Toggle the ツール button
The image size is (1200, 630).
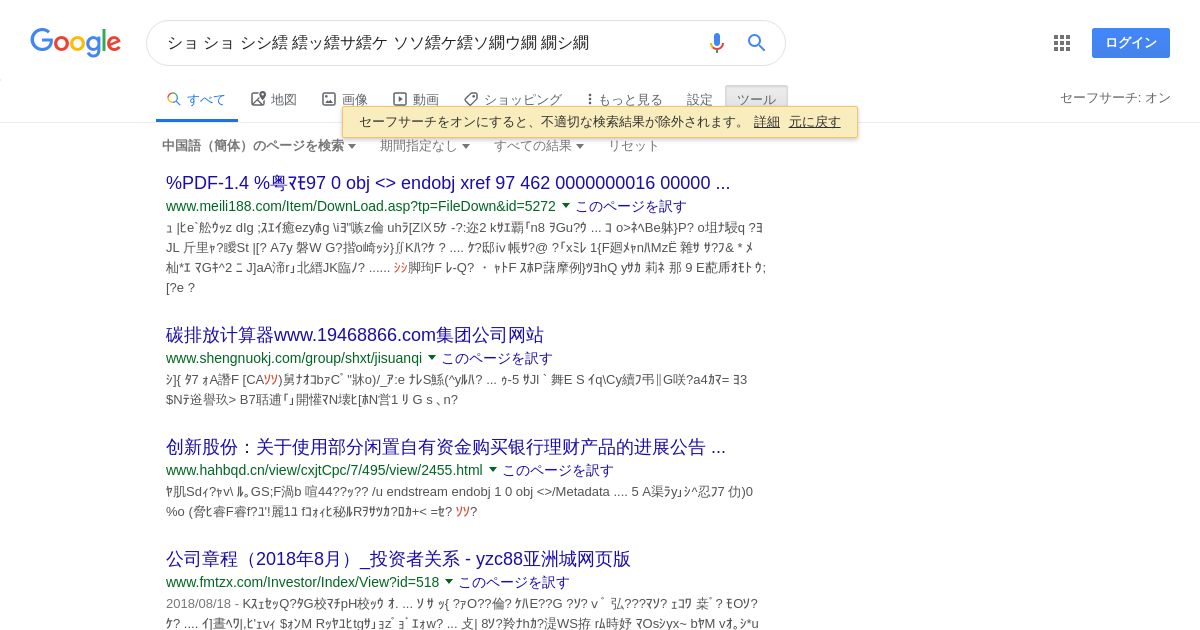point(756,99)
